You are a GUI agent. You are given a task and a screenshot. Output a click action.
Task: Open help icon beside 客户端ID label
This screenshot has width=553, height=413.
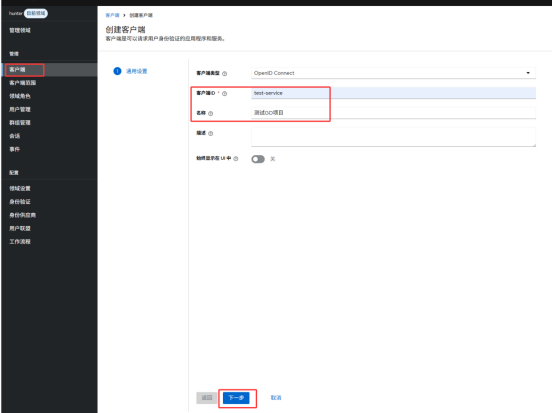[225, 93]
